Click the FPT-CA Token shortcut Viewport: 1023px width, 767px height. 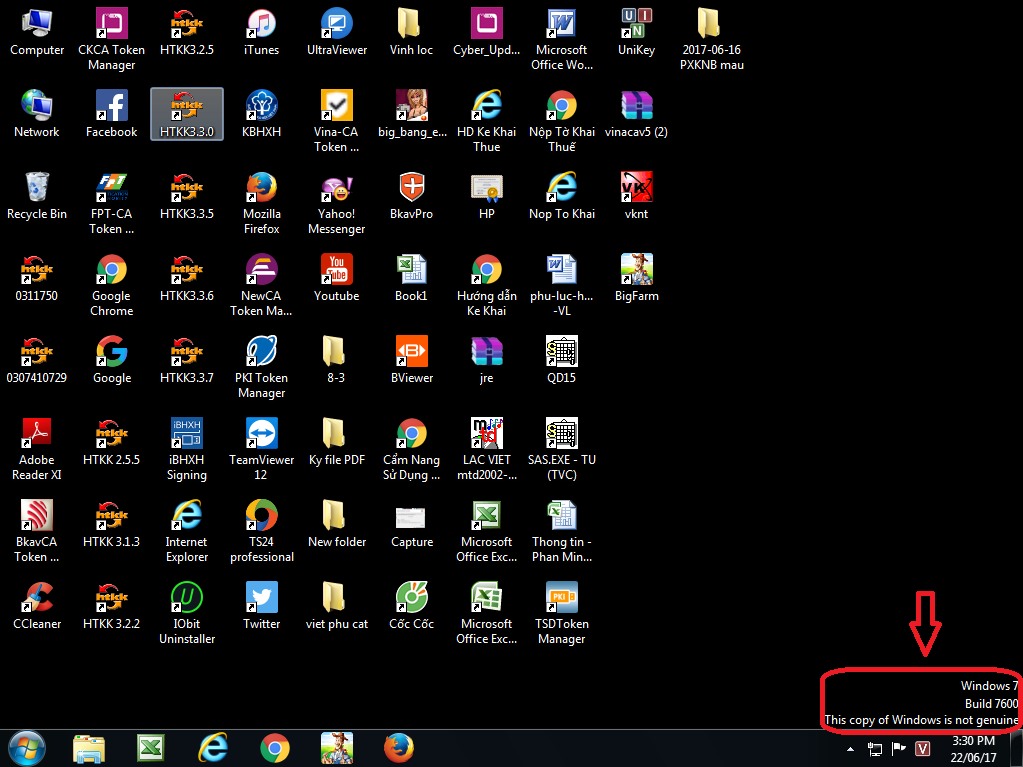(x=112, y=203)
